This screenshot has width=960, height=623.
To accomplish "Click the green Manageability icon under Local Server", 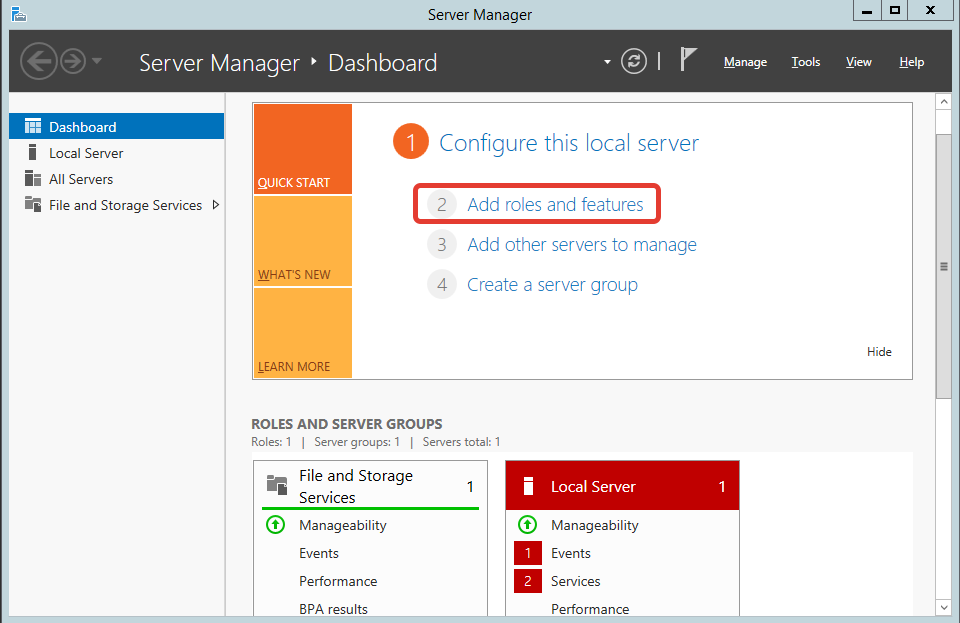I will 527,525.
